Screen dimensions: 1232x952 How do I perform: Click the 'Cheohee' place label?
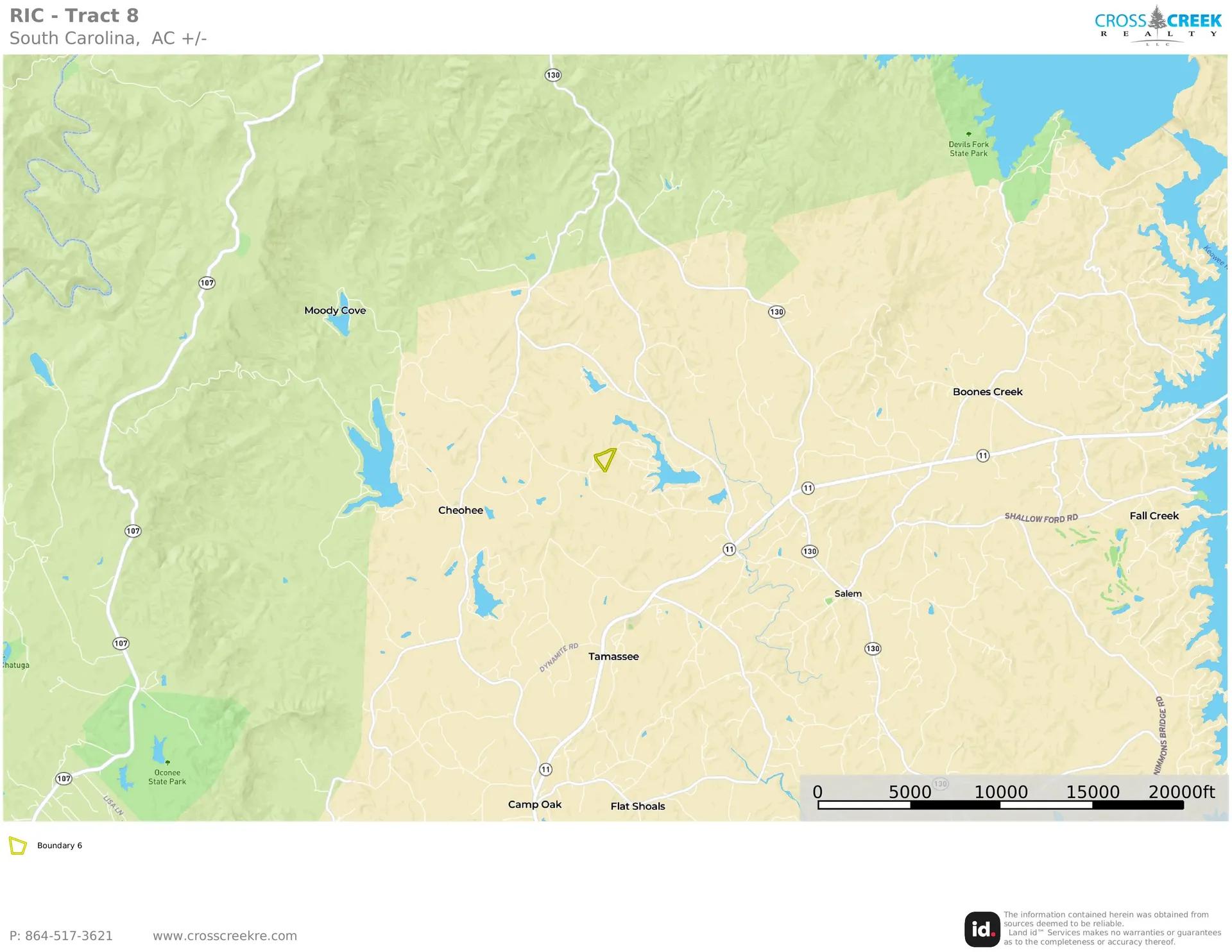click(461, 511)
